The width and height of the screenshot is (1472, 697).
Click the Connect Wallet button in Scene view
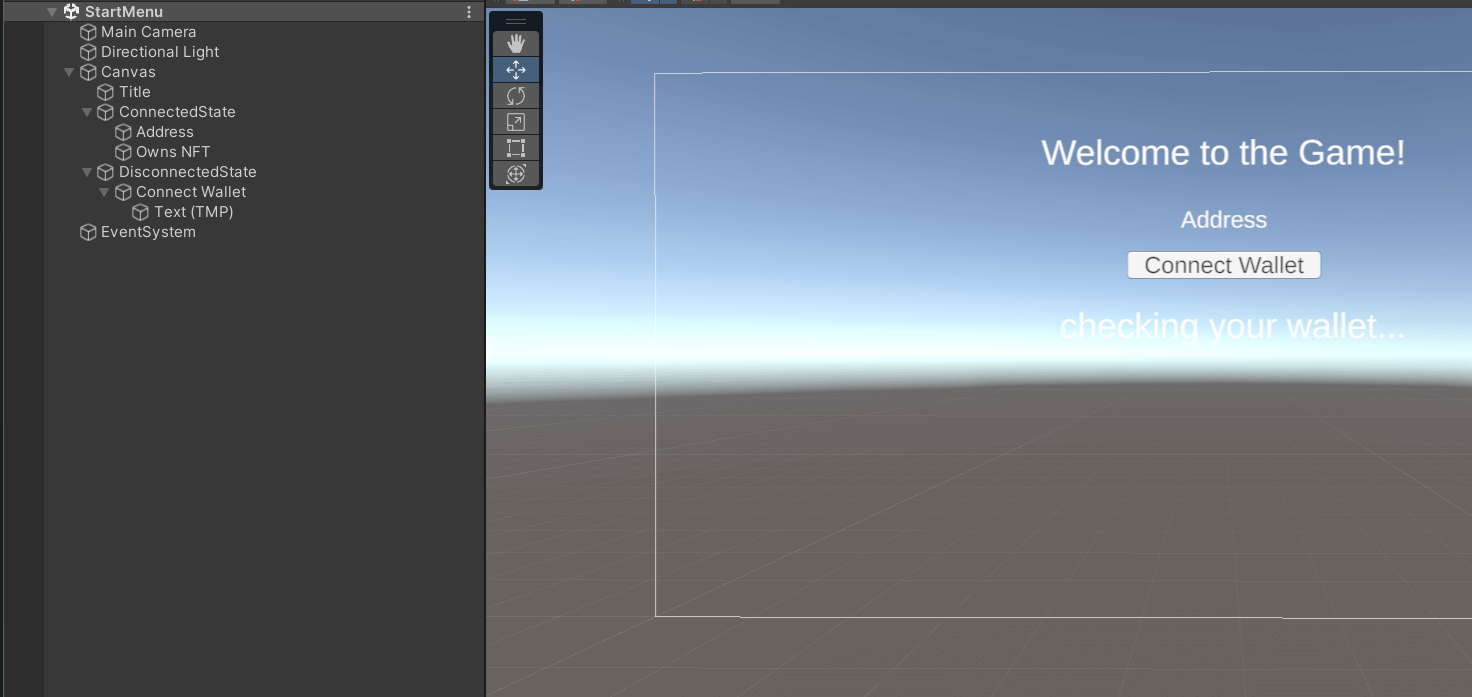pyautogui.click(x=1223, y=264)
